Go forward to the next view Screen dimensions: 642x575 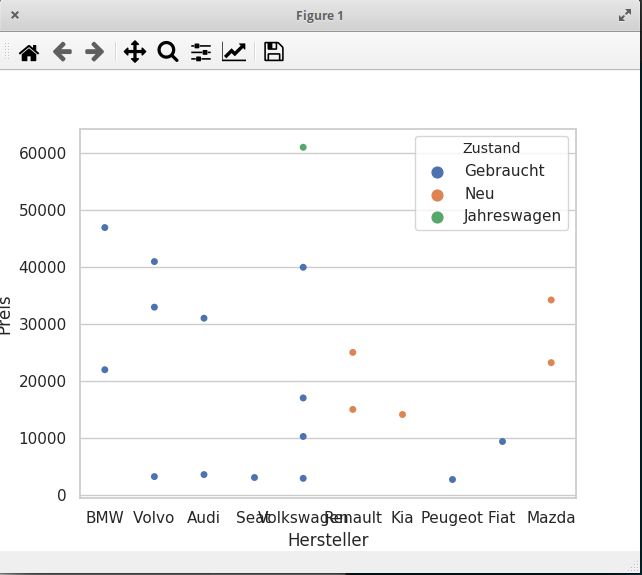pos(95,52)
